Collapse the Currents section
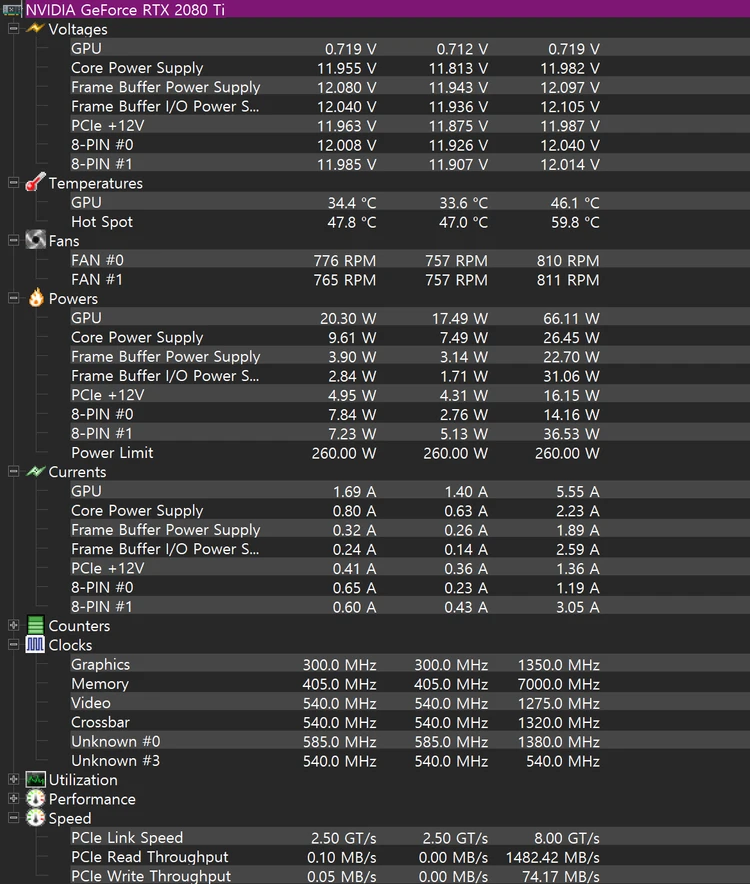This screenshot has height=884, width=750. (14, 471)
